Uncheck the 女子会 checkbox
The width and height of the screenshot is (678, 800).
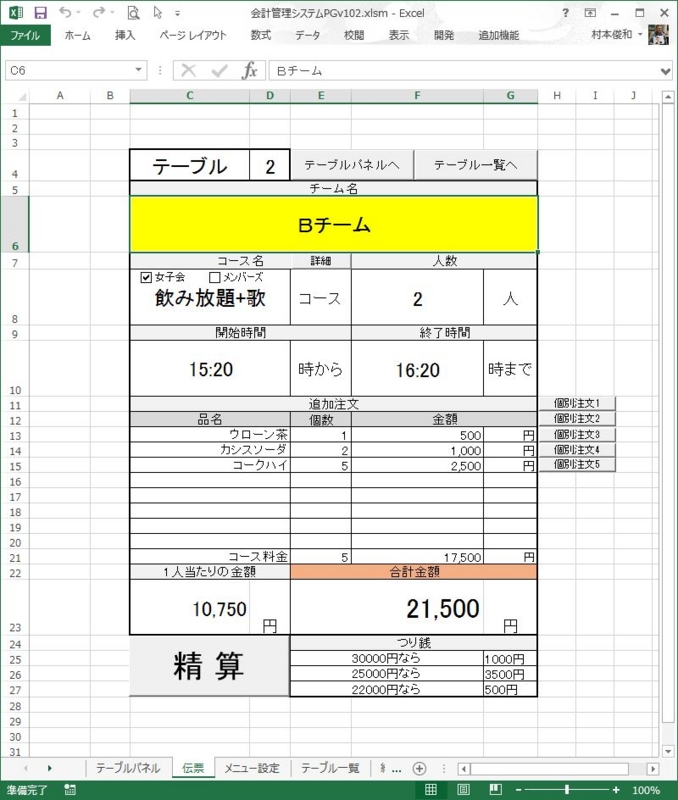(147, 277)
